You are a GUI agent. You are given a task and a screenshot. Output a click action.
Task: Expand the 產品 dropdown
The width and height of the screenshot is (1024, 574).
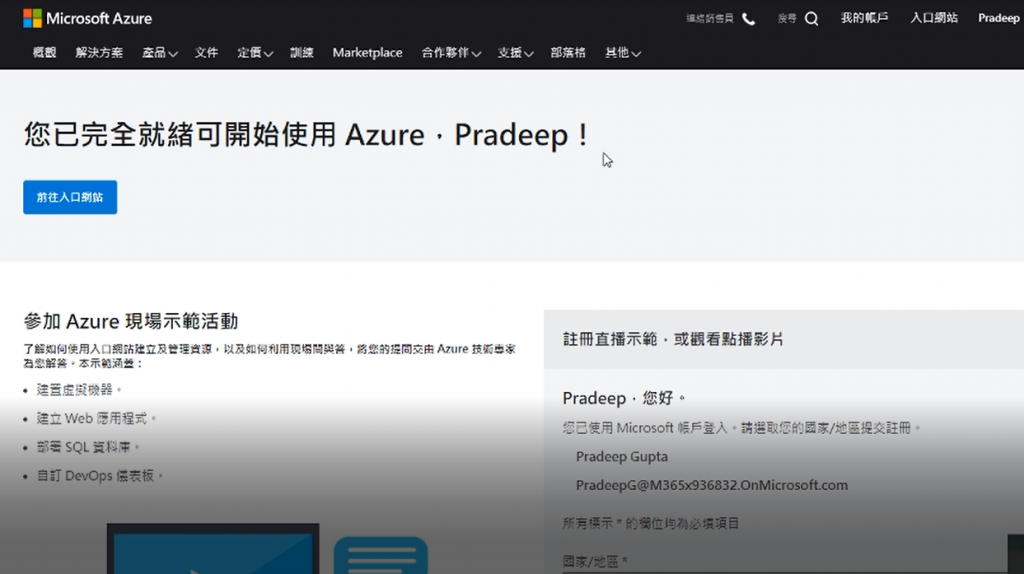tap(160, 53)
